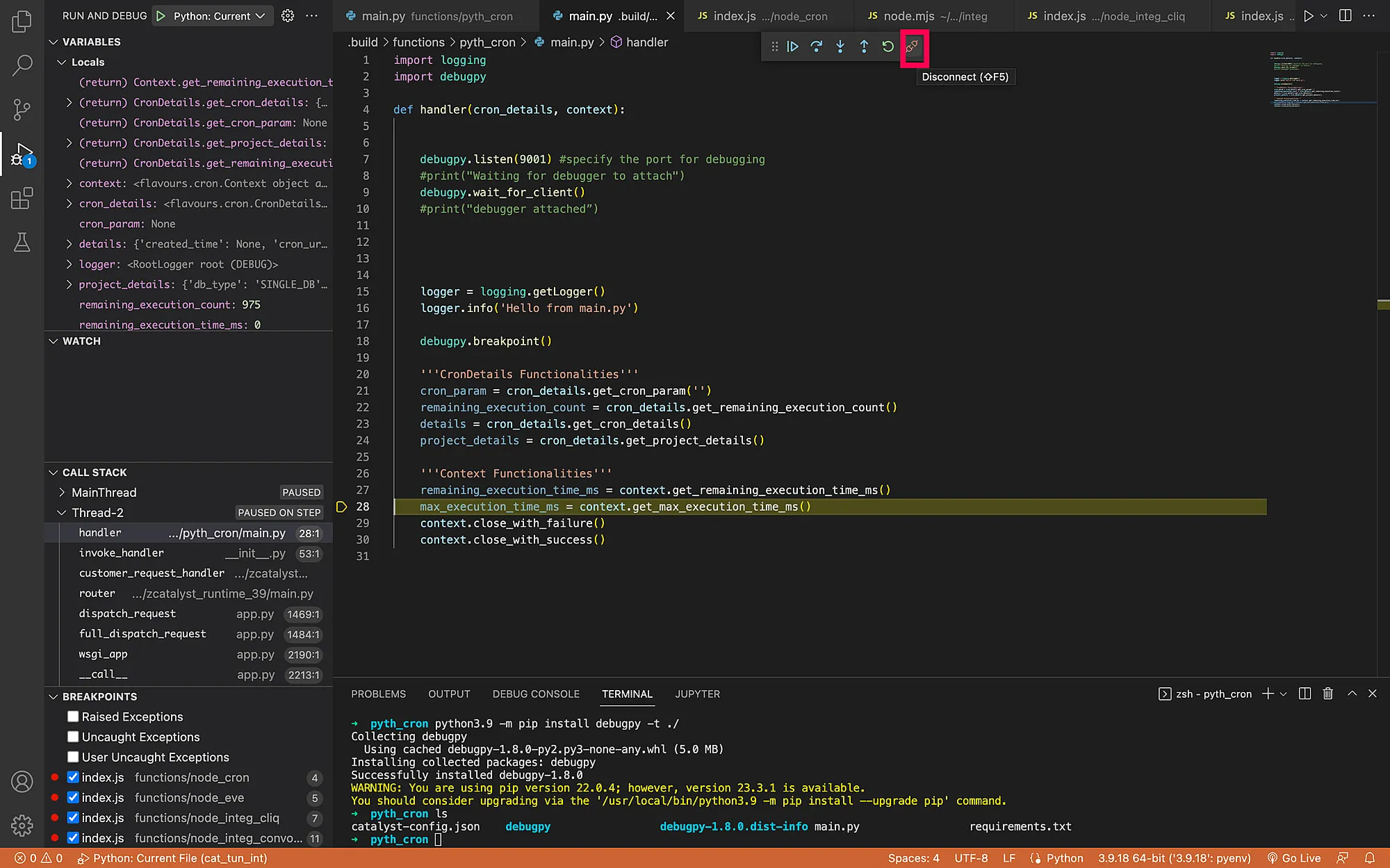This screenshot has width=1390, height=868.
Task: Collapse Thread-2 in call stack
Action: pyautogui.click(x=61, y=513)
